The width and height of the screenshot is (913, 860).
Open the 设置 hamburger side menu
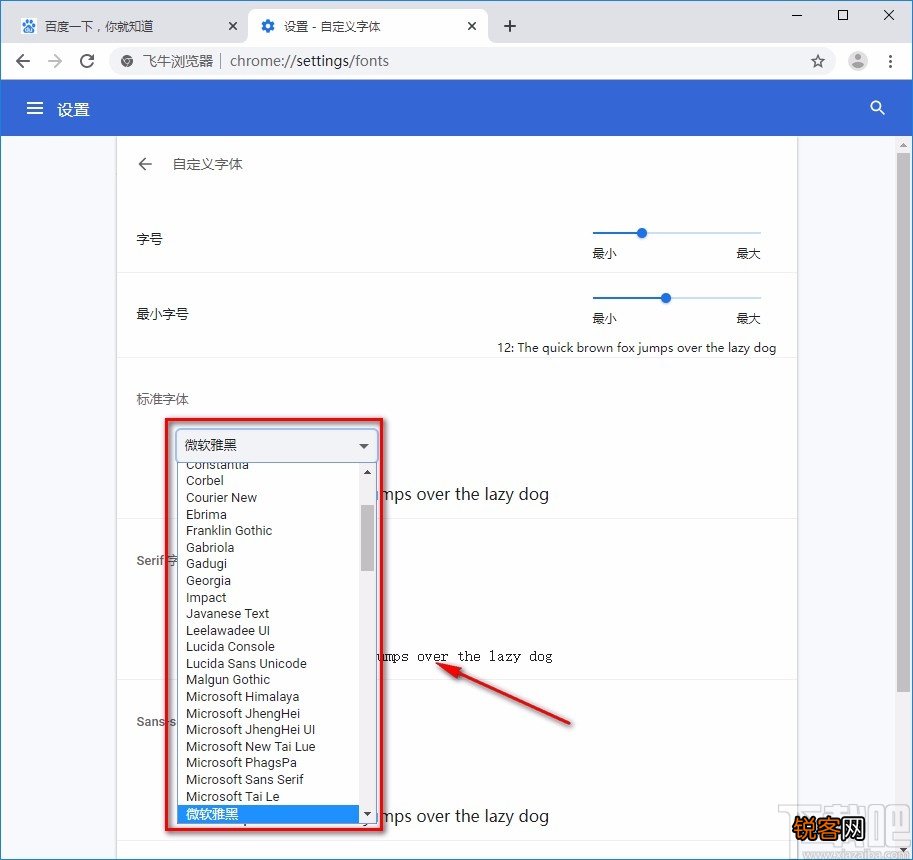pyautogui.click(x=35, y=108)
